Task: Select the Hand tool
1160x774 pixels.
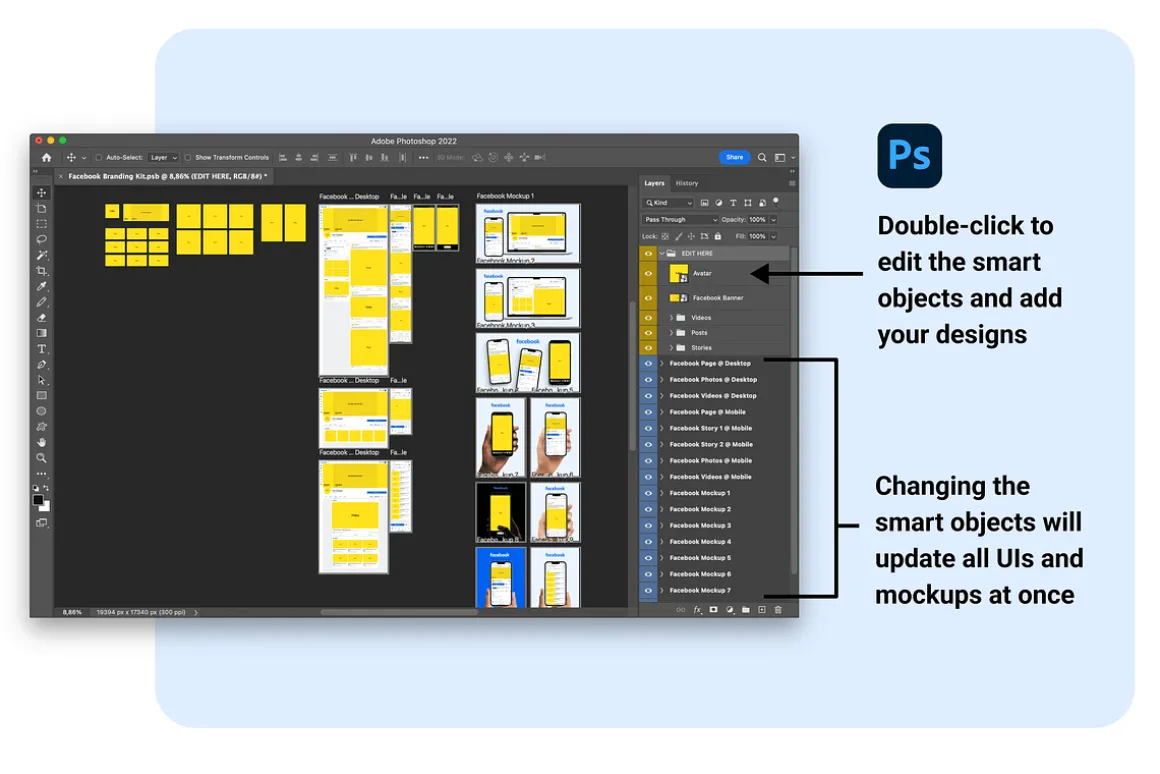Action: (x=41, y=442)
